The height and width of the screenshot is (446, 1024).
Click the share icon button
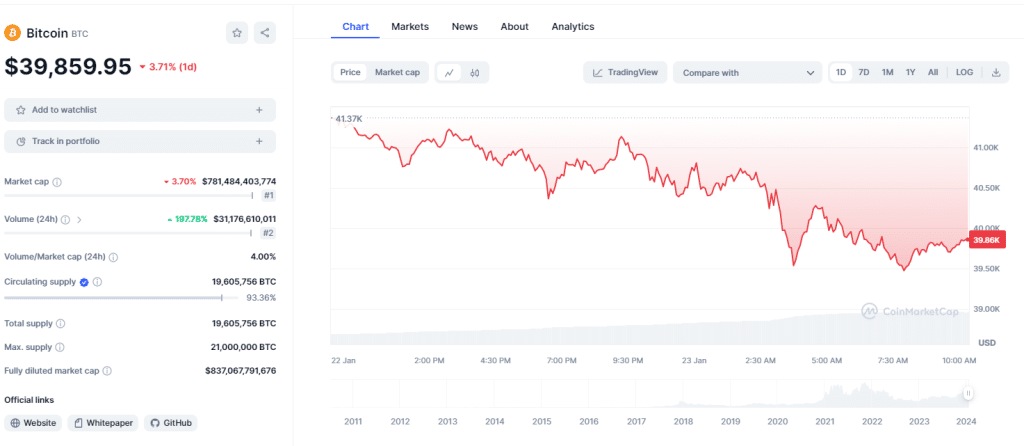point(264,33)
